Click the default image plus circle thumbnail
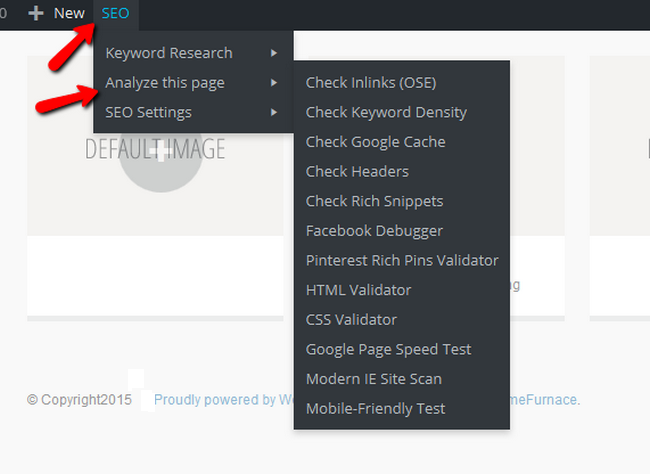 (x=160, y=152)
